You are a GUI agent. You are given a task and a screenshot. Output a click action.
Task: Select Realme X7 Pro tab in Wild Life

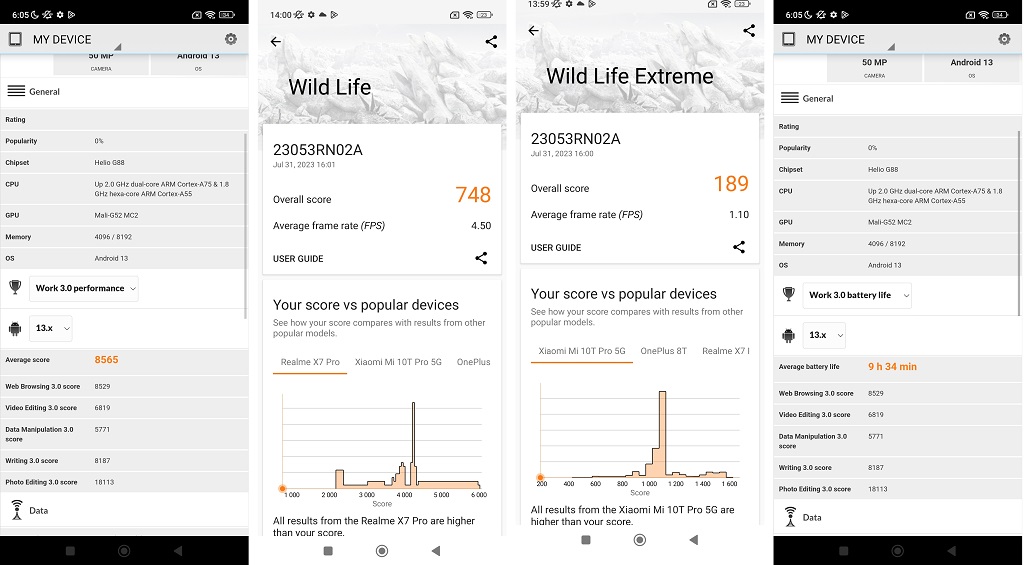pos(310,362)
